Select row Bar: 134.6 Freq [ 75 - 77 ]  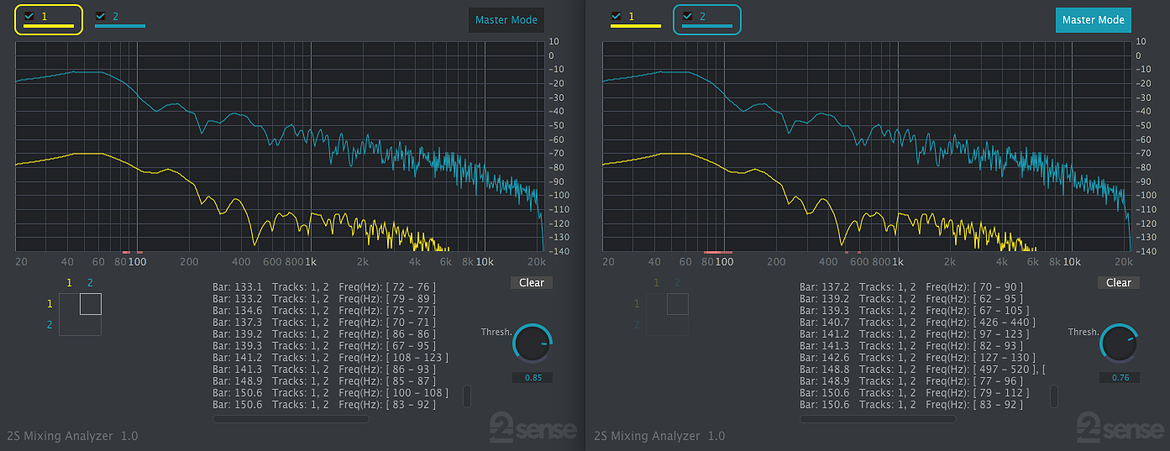pos(324,311)
